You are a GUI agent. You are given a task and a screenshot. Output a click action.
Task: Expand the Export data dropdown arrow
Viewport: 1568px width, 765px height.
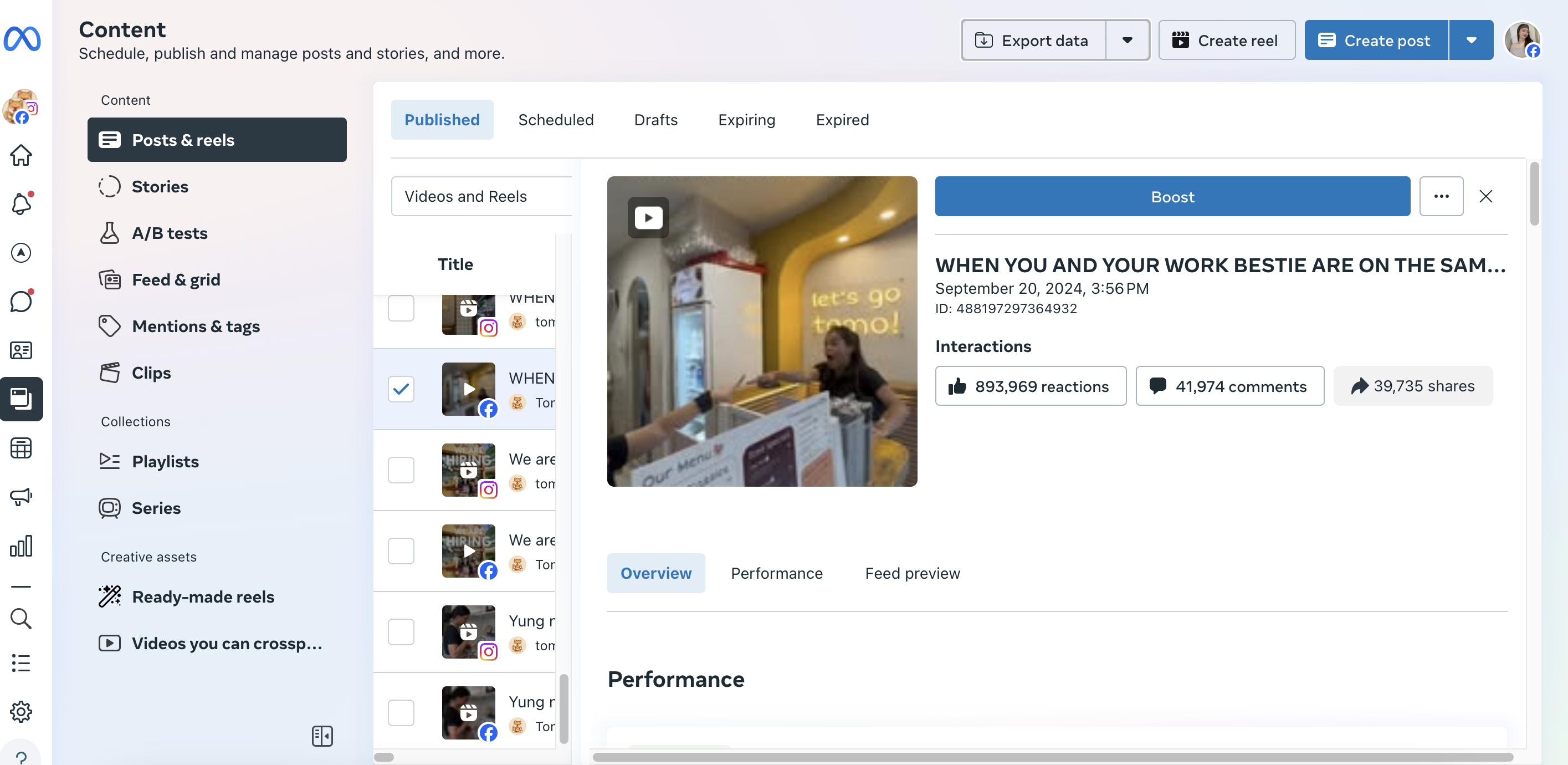pyautogui.click(x=1127, y=40)
